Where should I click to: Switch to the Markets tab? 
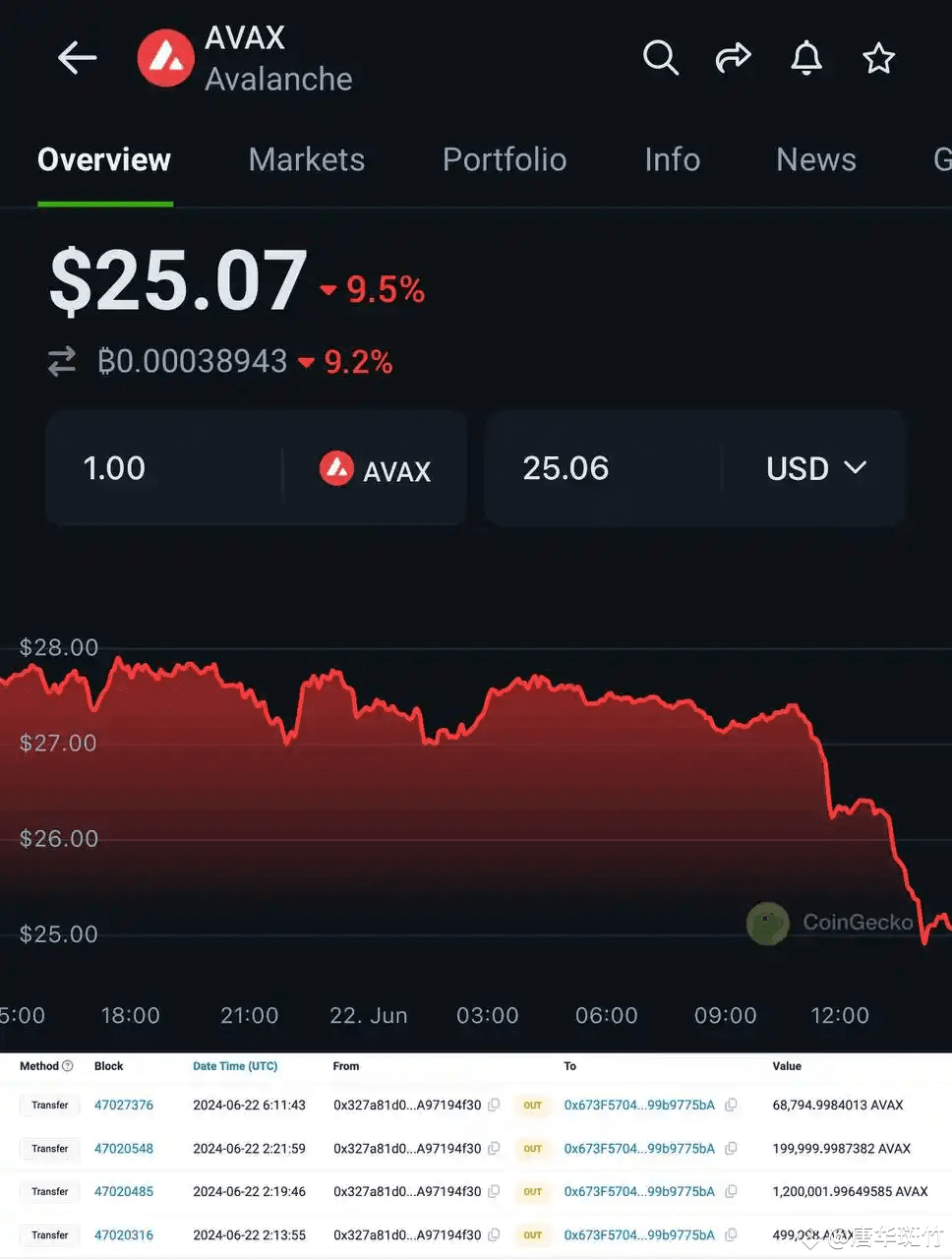click(306, 159)
